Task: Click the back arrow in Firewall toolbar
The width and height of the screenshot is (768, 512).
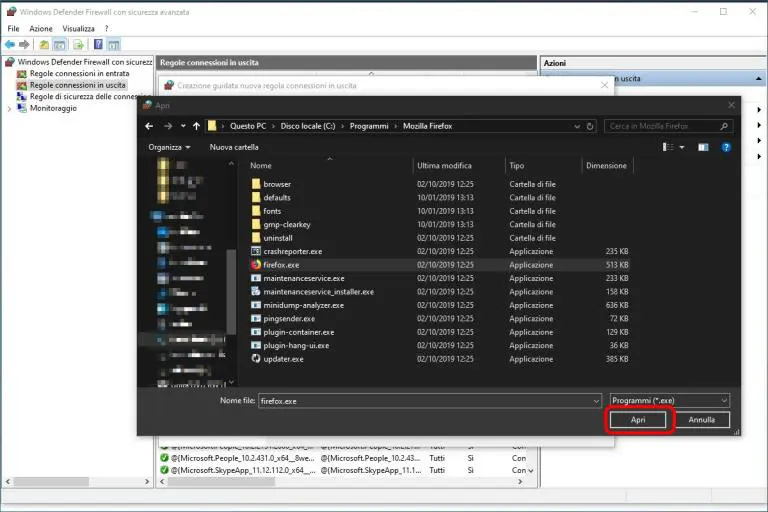Action: tap(10, 45)
